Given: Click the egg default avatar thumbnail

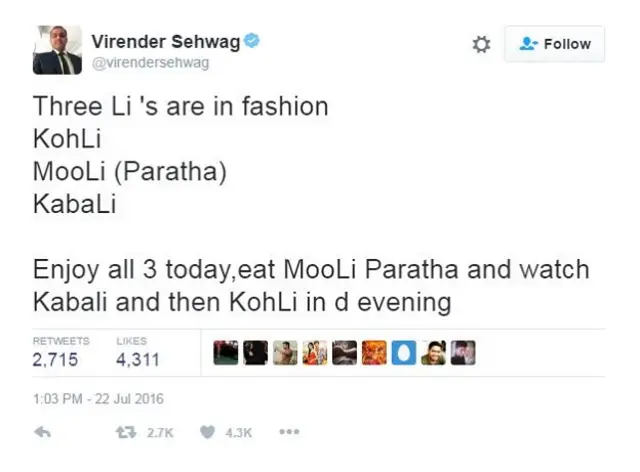Looking at the screenshot, I should click(403, 352).
